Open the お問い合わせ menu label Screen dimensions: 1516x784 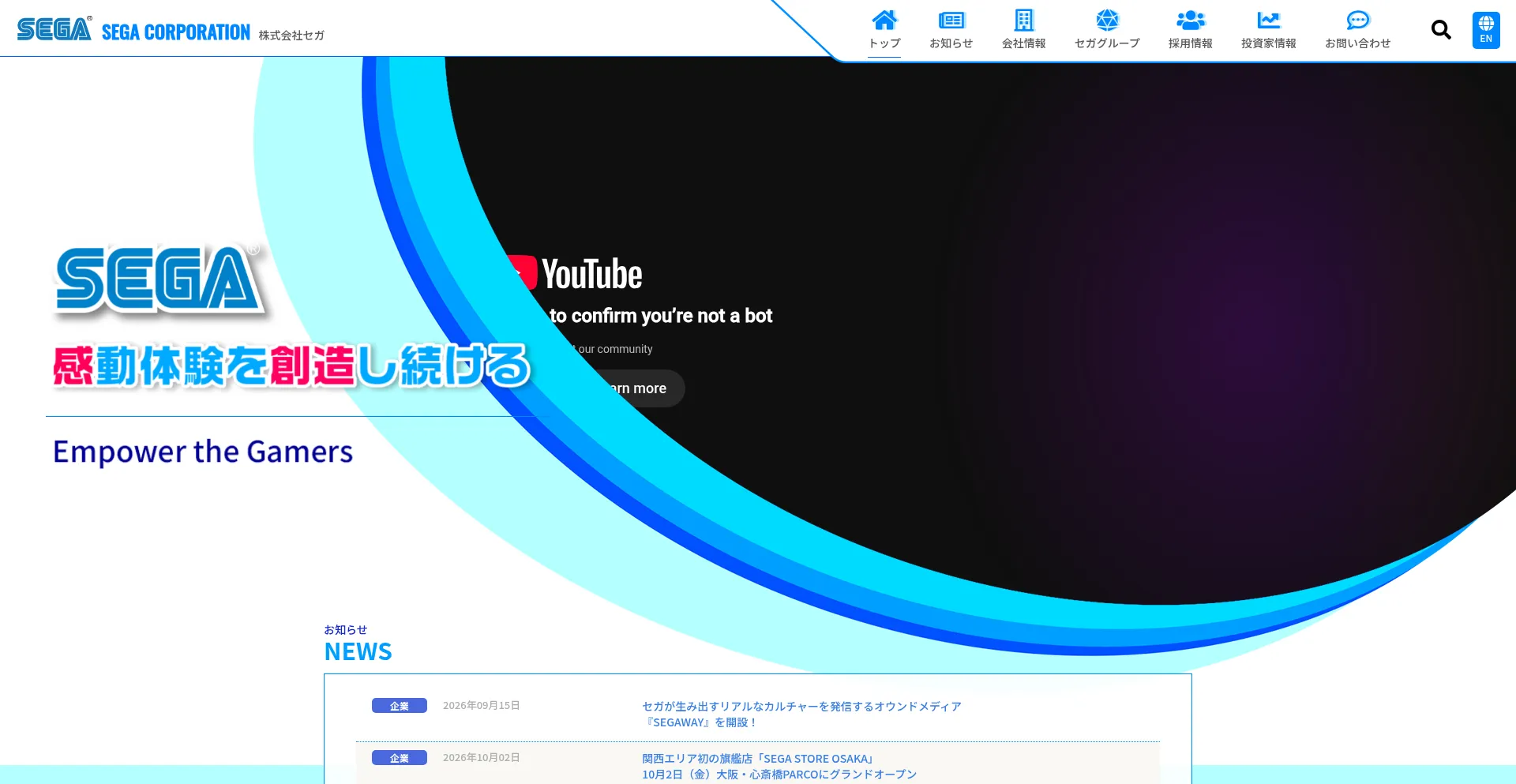pos(1358,43)
